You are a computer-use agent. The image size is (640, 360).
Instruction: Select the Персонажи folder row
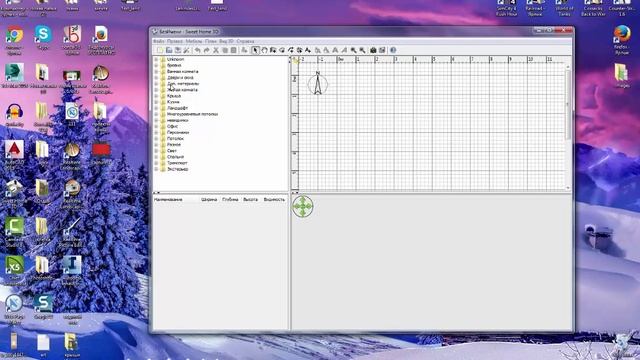point(174,133)
